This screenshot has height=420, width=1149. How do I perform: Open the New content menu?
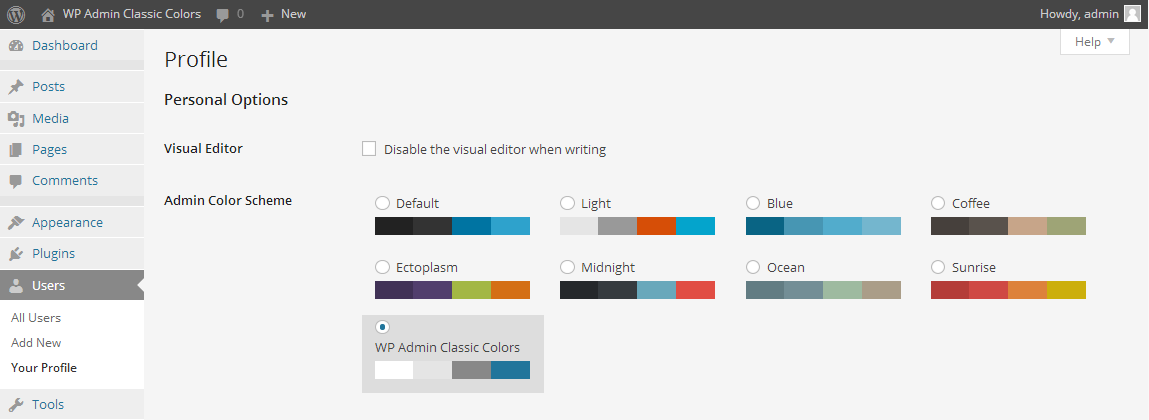[284, 14]
